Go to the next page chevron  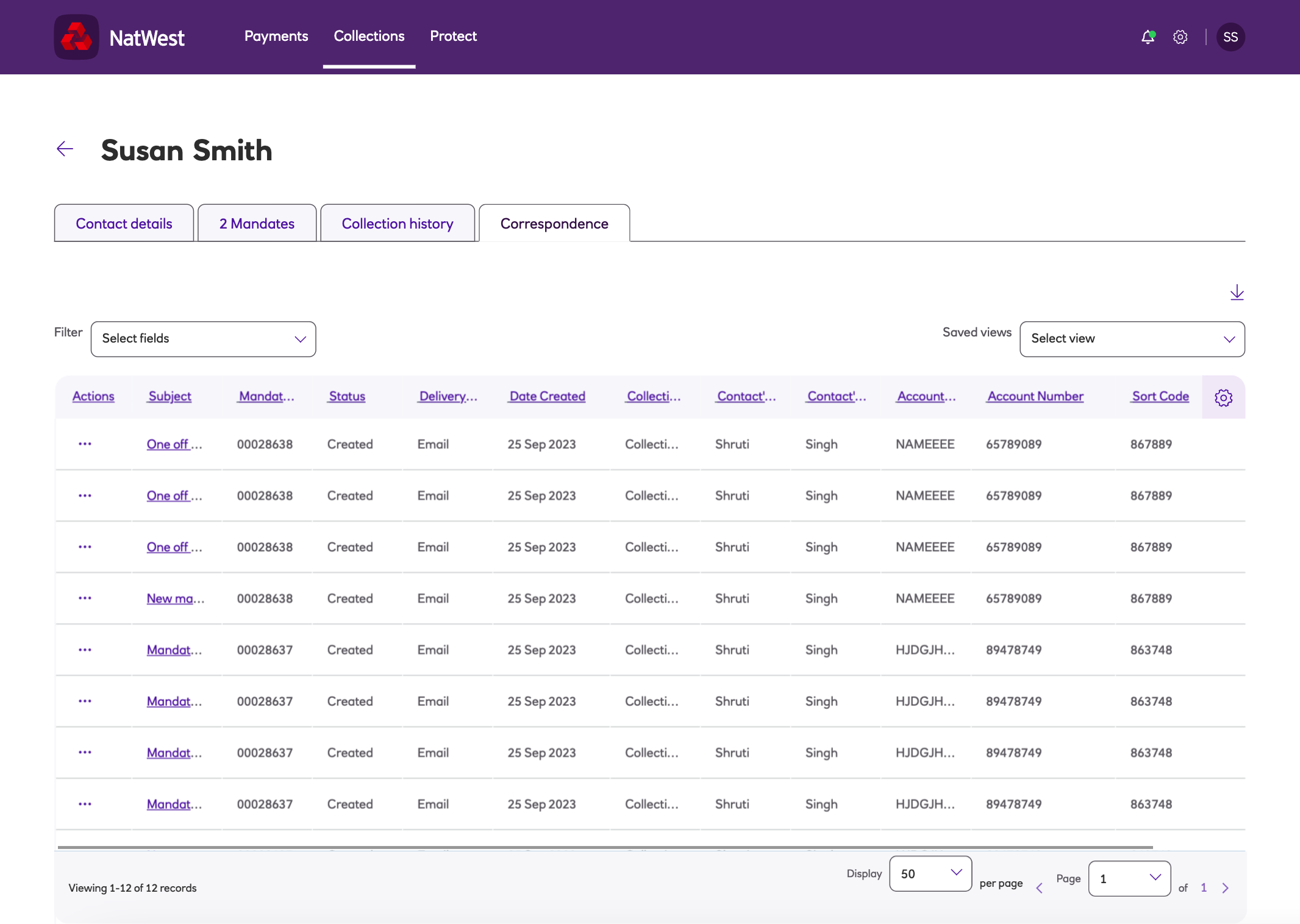(1226, 888)
